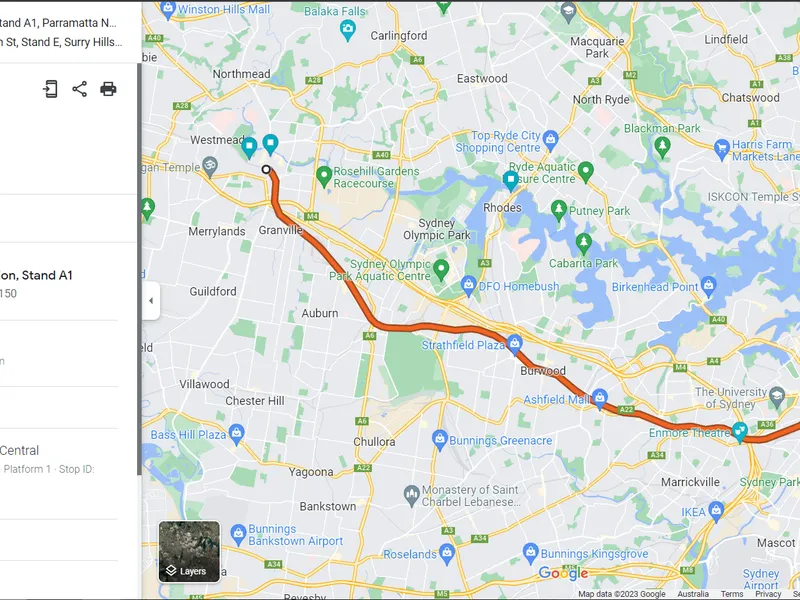Open the Privacy link at bottom
This screenshot has width=800, height=600.
pos(768,594)
